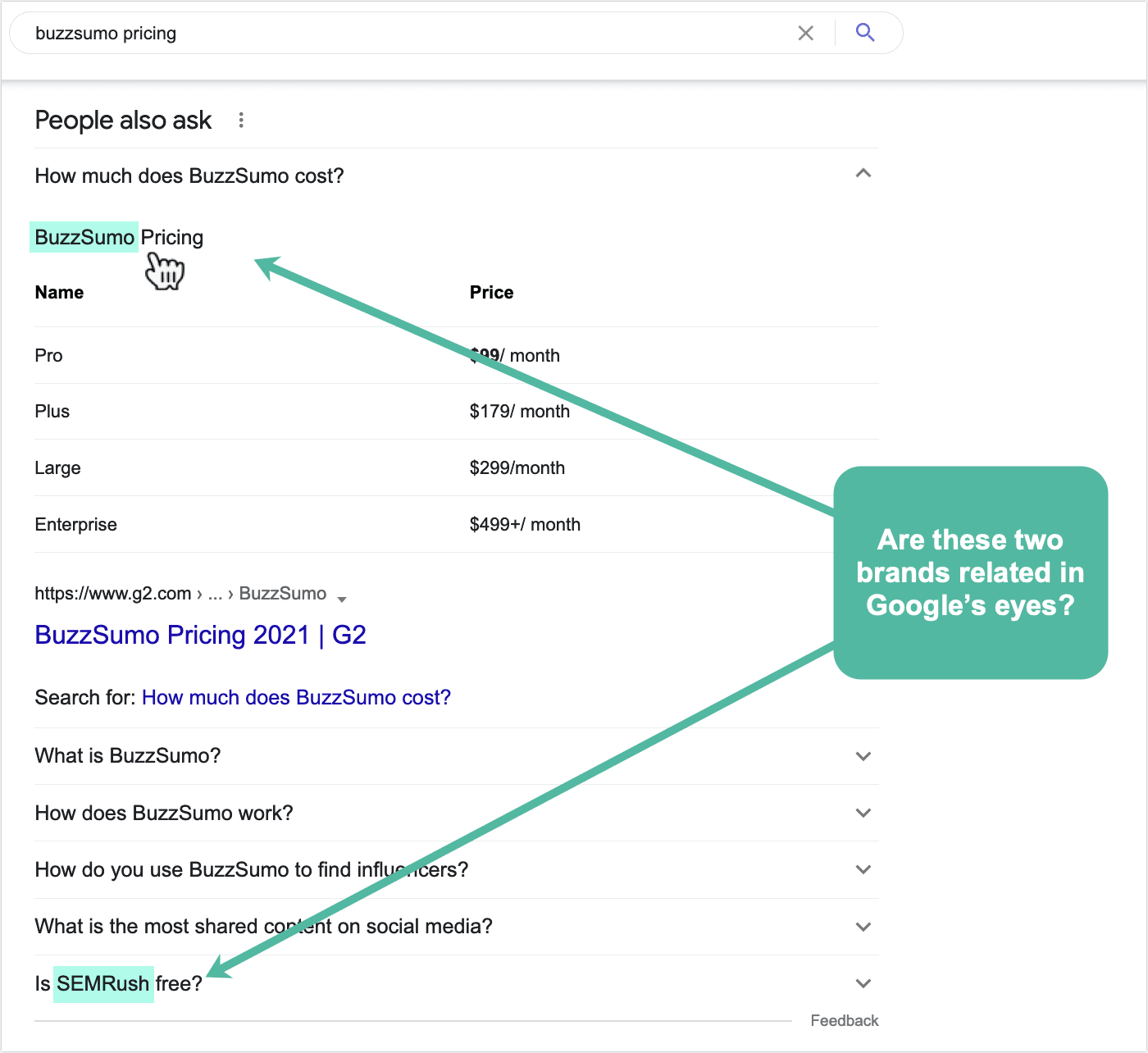Click the search magnifier icon
Viewport: 1148px width, 1053px height.
coord(865,33)
